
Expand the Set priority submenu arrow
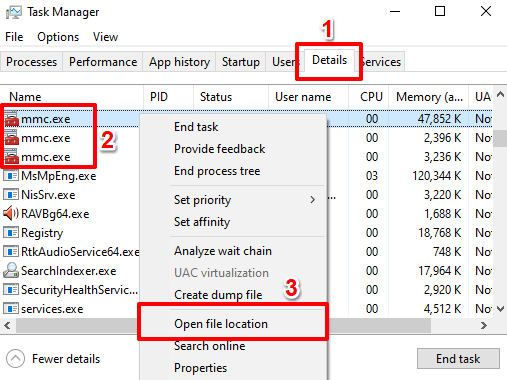click(312, 200)
